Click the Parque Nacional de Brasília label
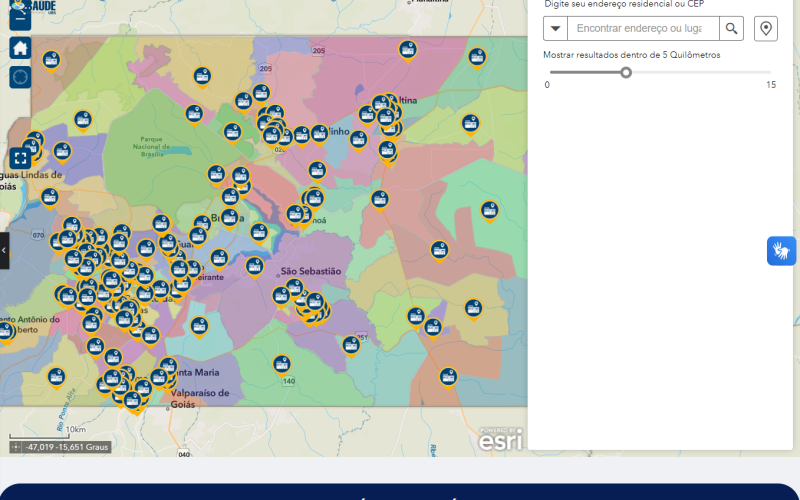The image size is (800, 500). [x=152, y=146]
